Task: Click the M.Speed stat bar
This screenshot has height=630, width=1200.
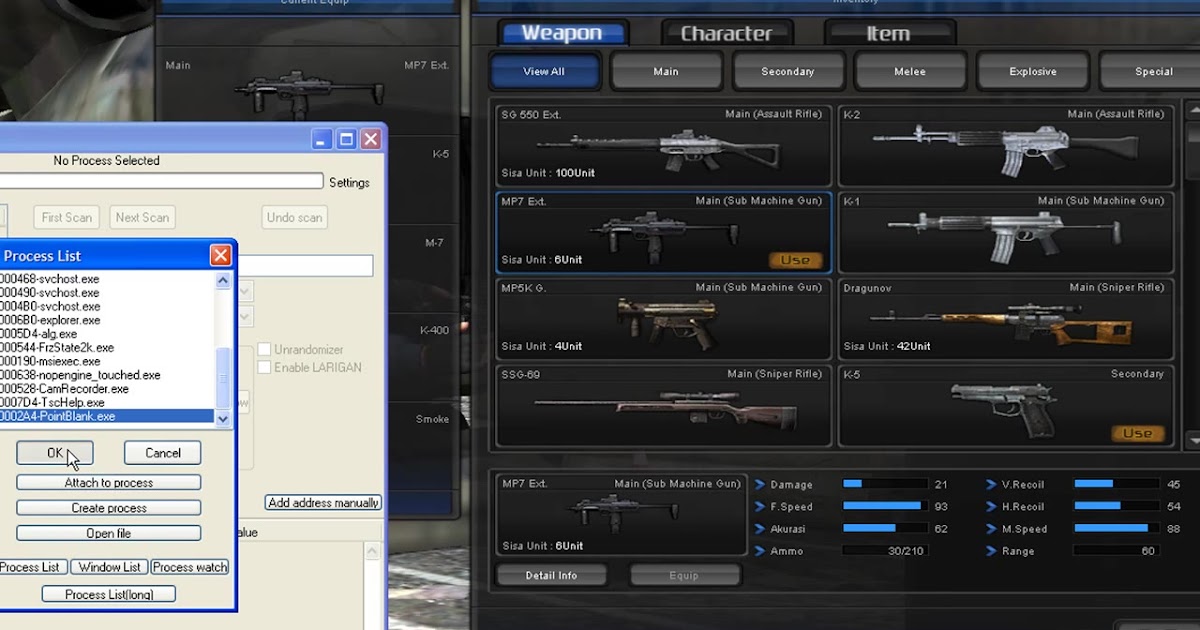Action: click(x=1117, y=528)
